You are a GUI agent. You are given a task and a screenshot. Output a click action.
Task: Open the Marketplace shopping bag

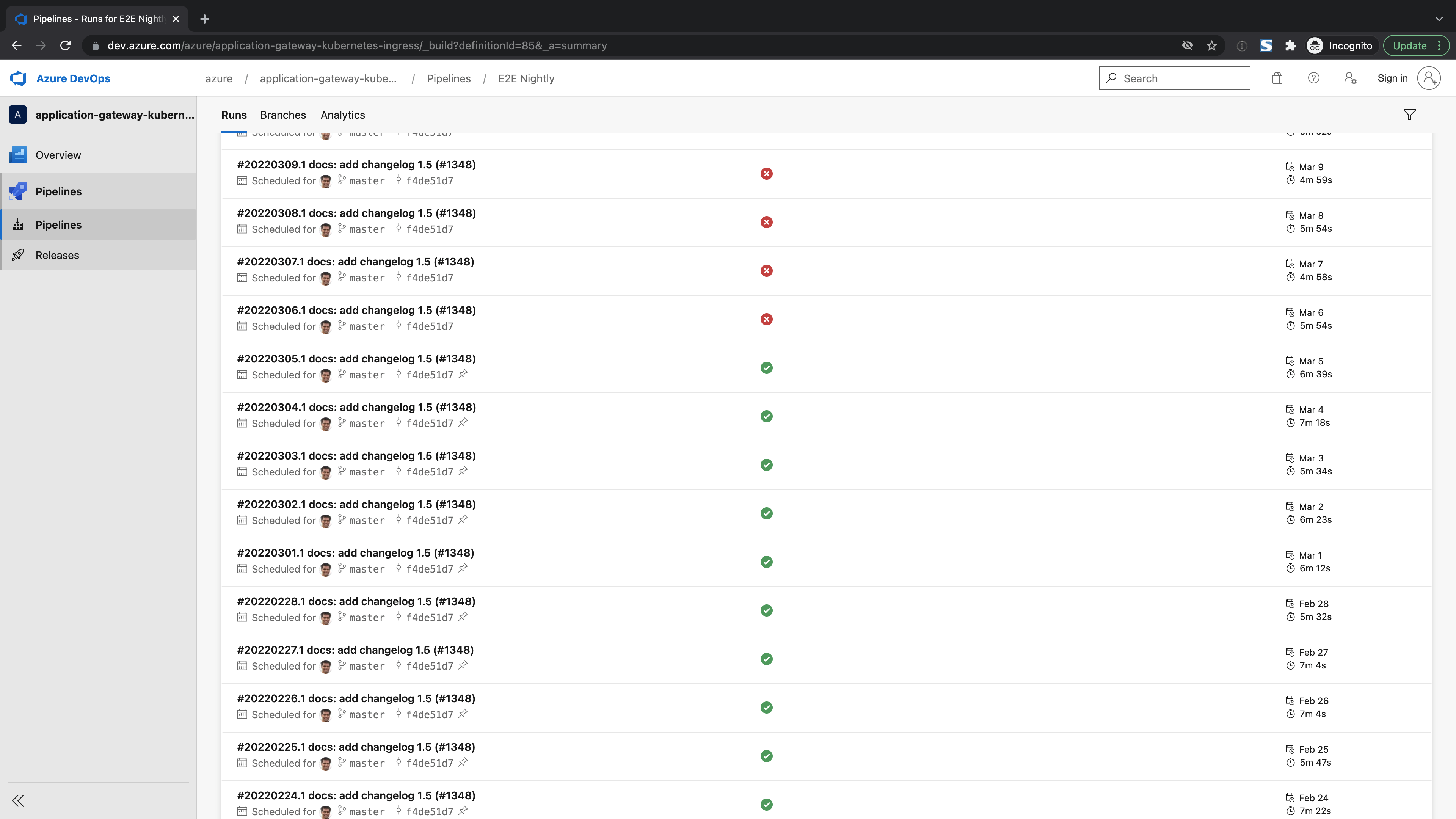[x=1277, y=78]
